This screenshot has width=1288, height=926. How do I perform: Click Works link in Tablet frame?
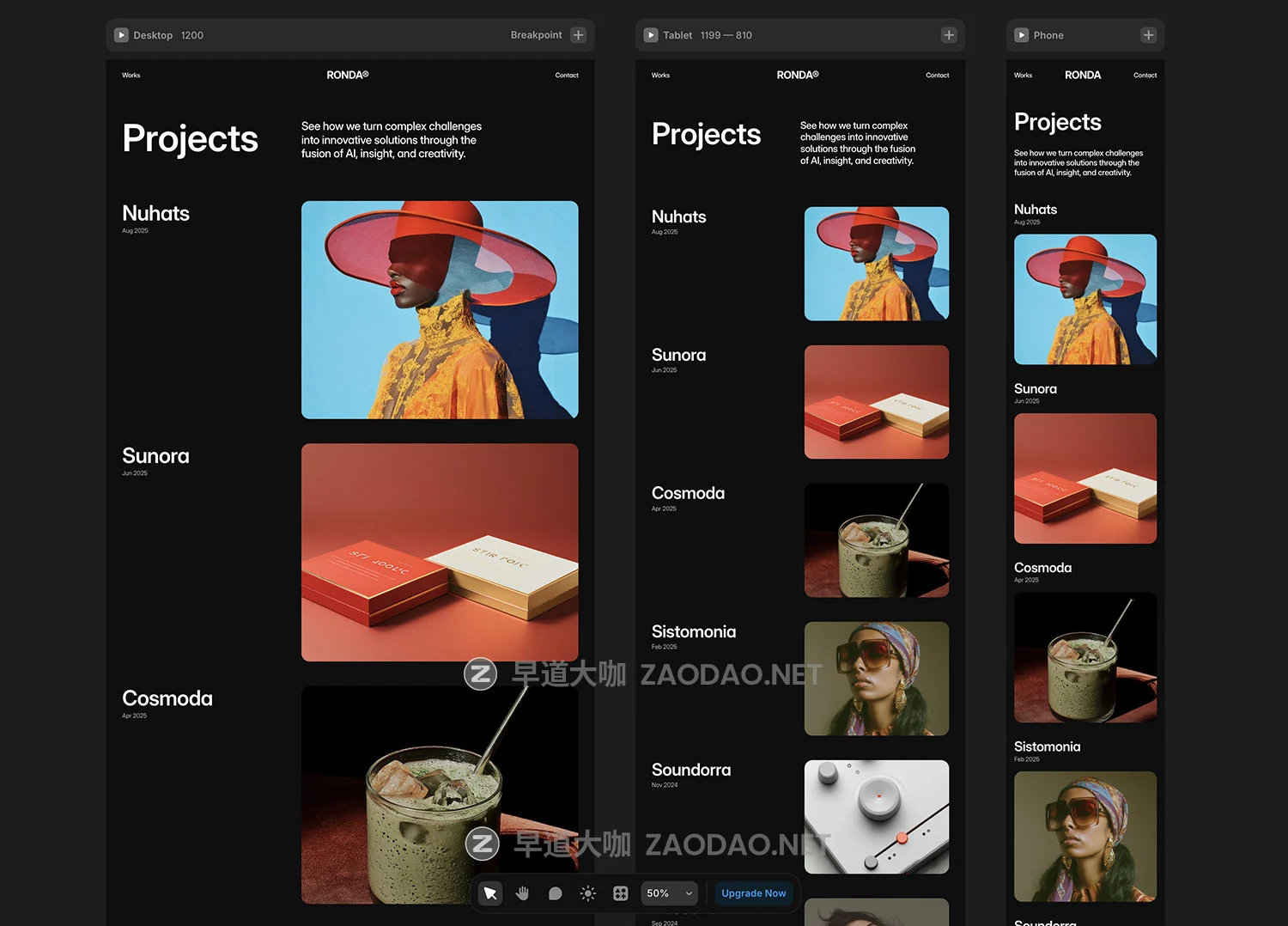(660, 76)
